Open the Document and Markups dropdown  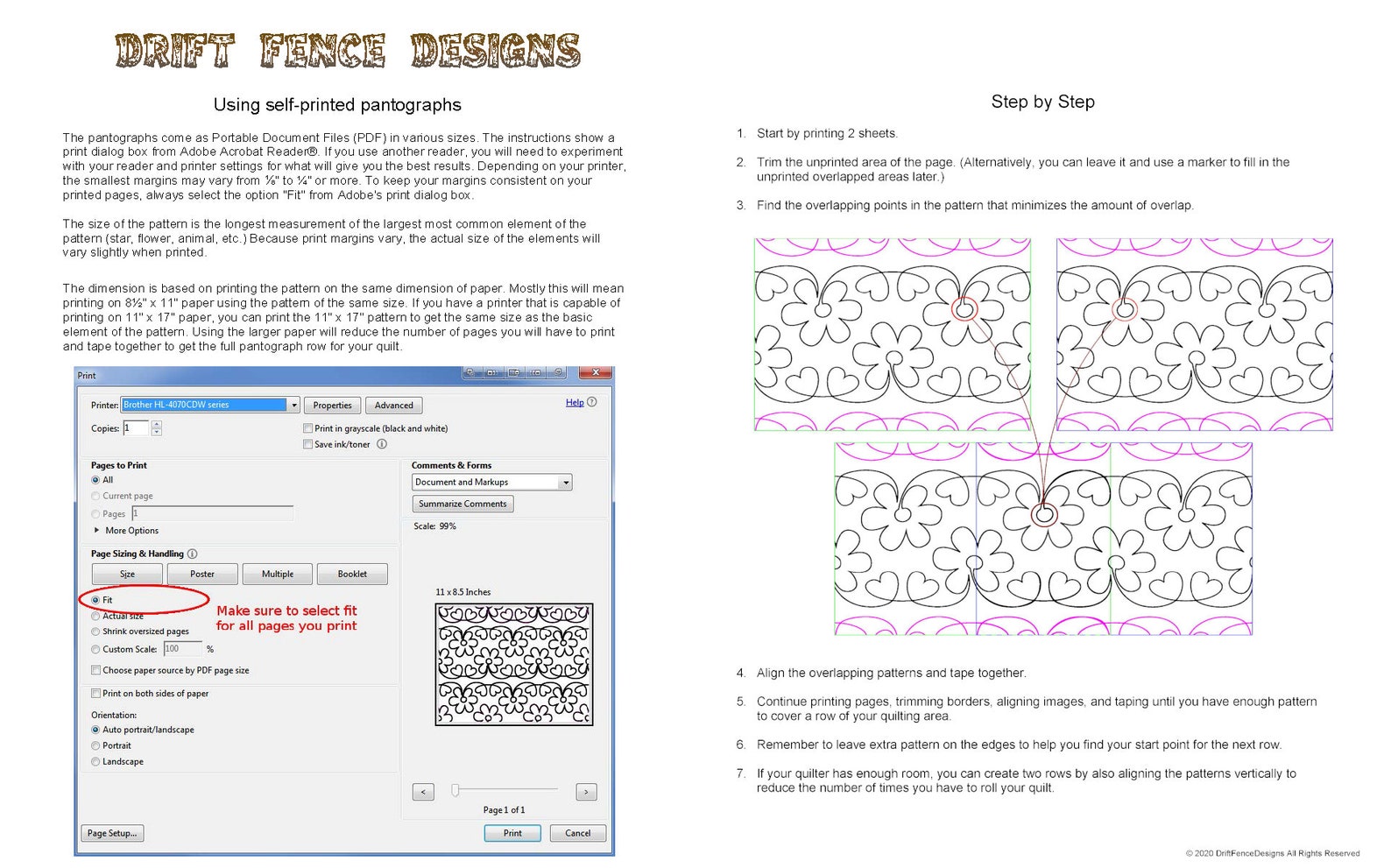[491, 482]
